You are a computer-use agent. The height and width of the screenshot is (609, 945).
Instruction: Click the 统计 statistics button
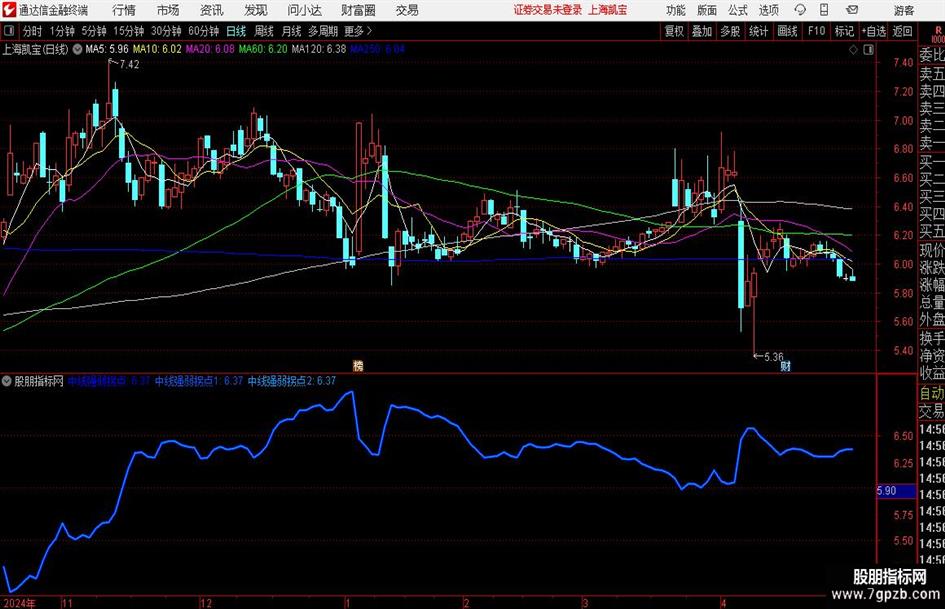(759, 31)
